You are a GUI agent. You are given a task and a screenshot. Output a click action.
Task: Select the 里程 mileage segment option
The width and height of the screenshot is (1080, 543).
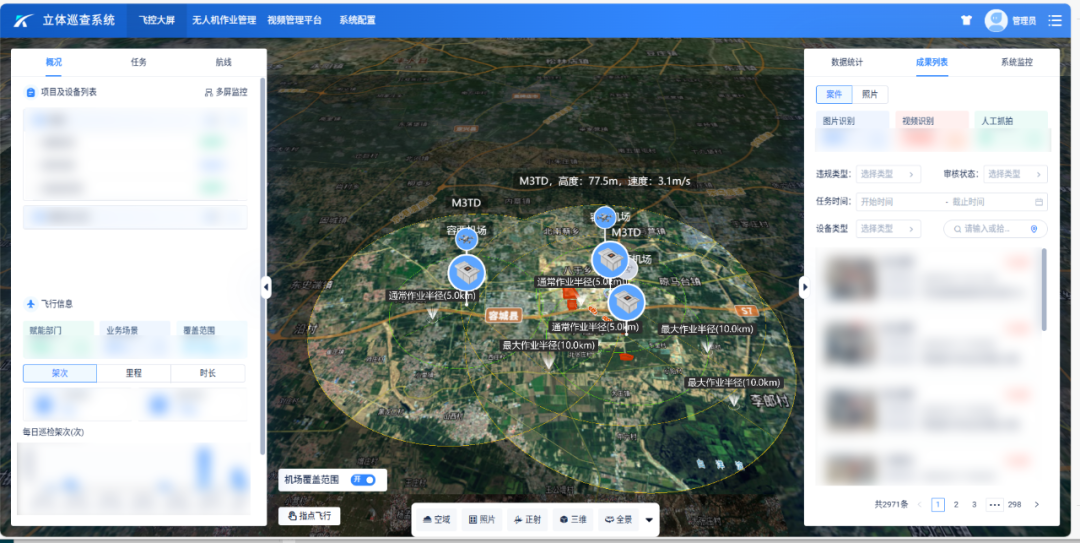(134, 373)
